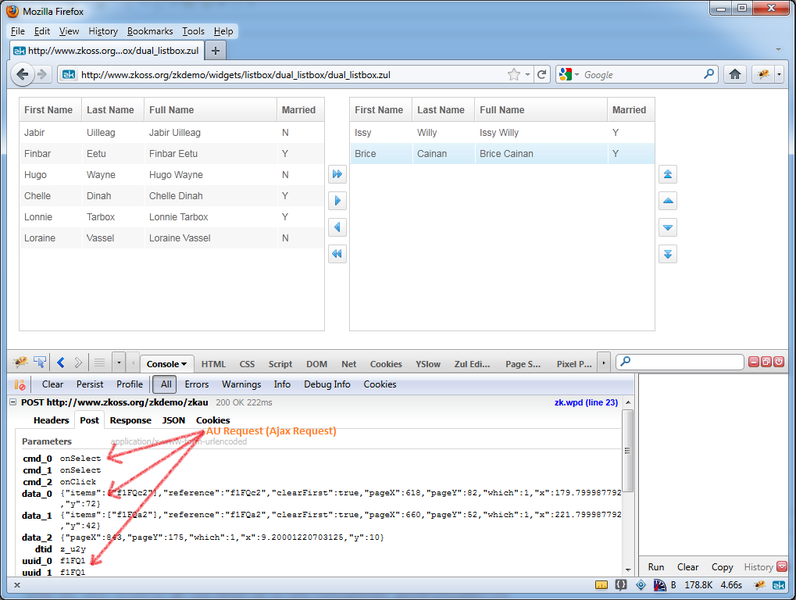
Task: Move selected row to the bottom
Action: click(x=668, y=253)
